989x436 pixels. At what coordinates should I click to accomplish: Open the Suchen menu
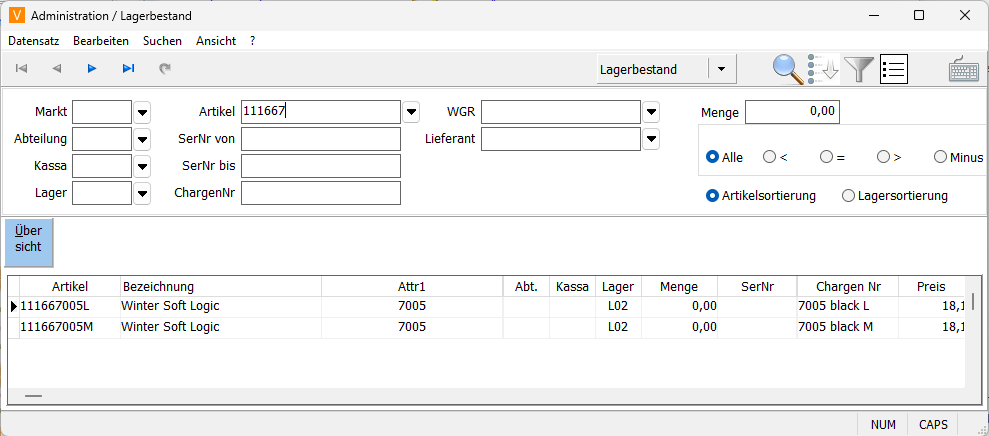point(162,41)
